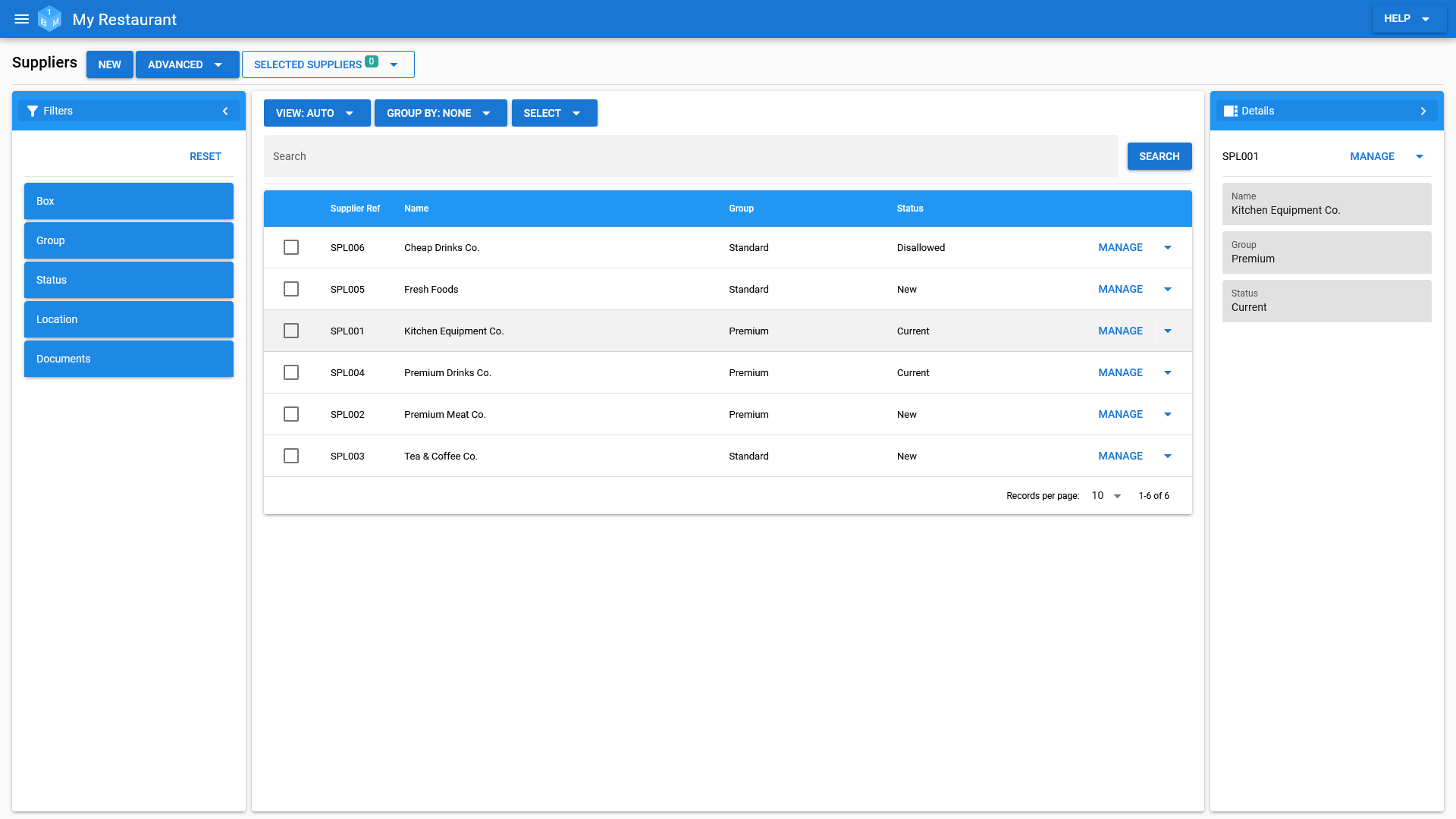Toggle checkbox for Kitchen Equipment Co. row
The height and width of the screenshot is (819, 1456).
coord(291,330)
